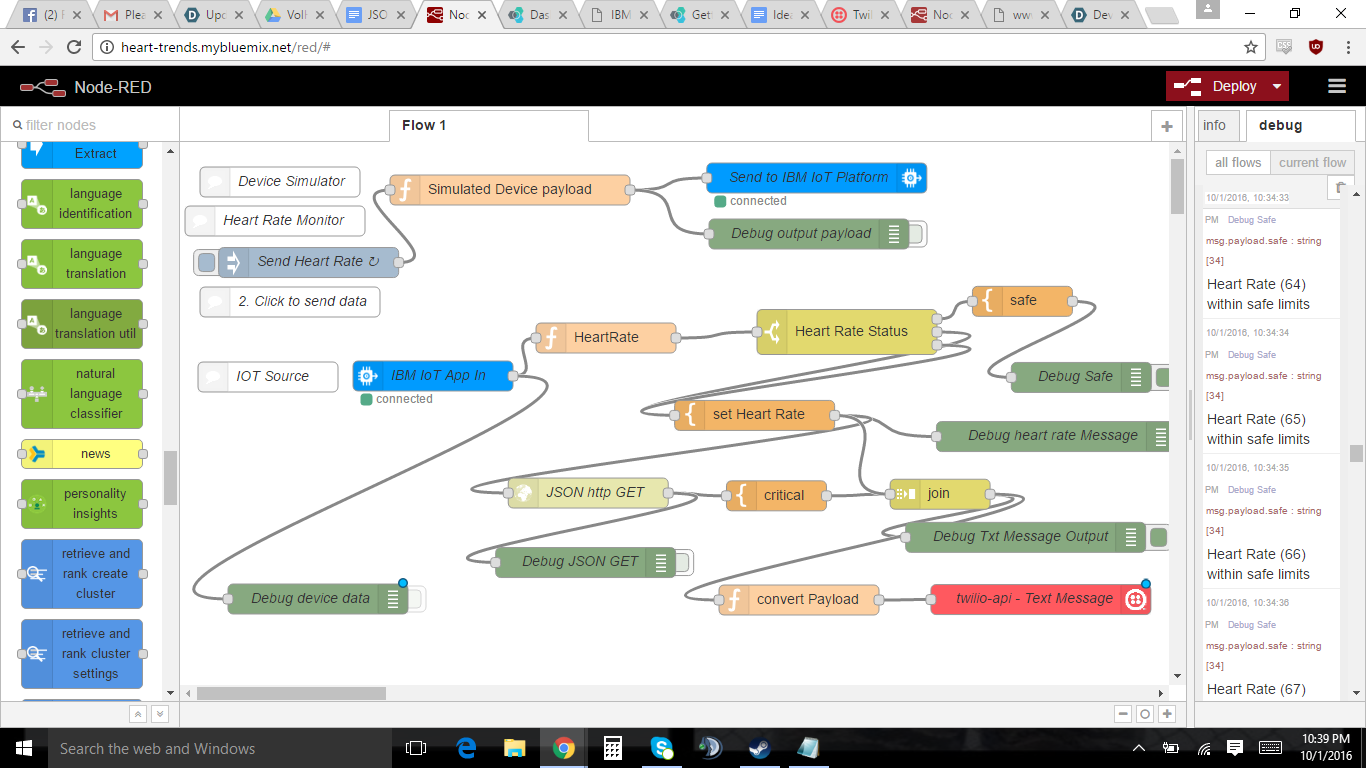
Task: Trigger the Send Heart Rate inject button
Action: pos(207,262)
